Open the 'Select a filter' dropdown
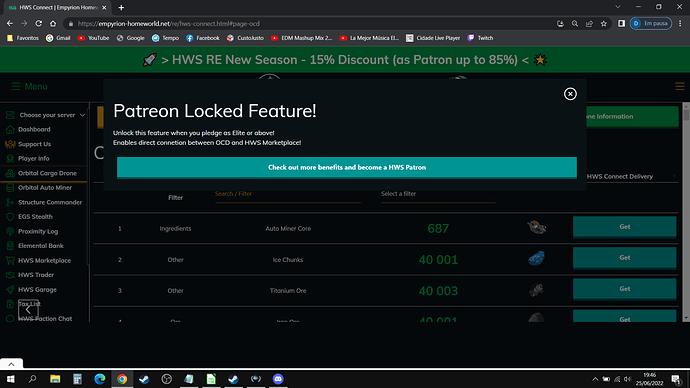Image resolution: width=690 pixels, height=388 pixels. coord(438,194)
